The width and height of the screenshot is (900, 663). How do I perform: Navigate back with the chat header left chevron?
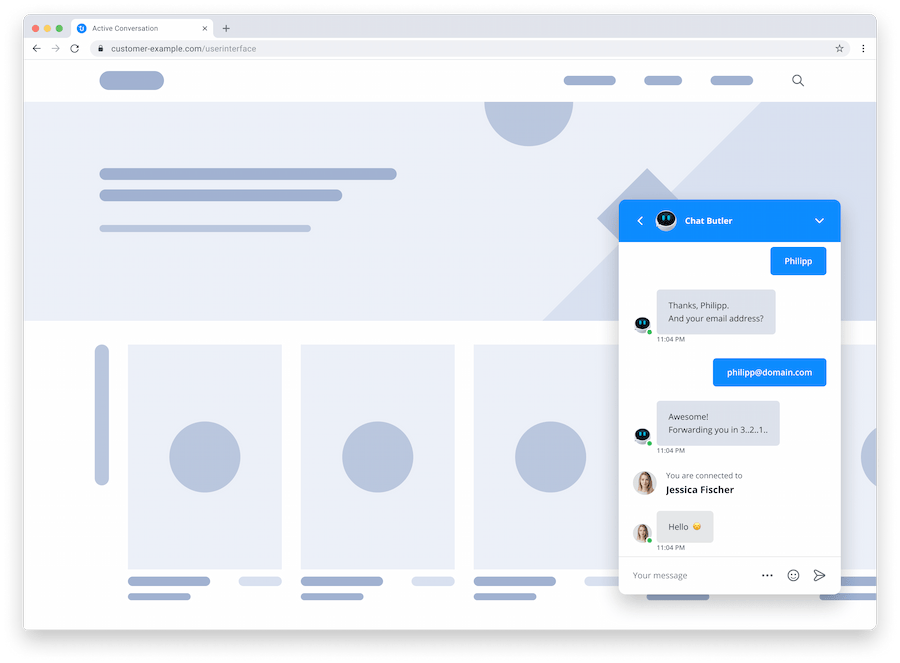pyautogui.click(x=640, y=220)
